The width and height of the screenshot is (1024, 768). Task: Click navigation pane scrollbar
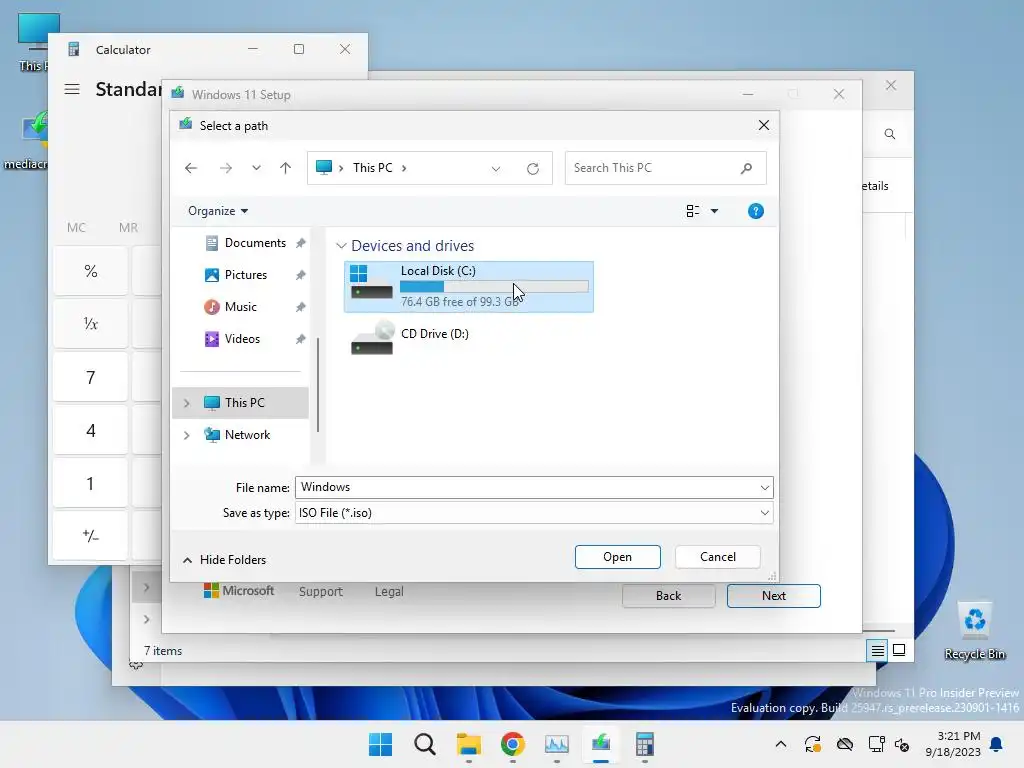(x=318, y=384)
